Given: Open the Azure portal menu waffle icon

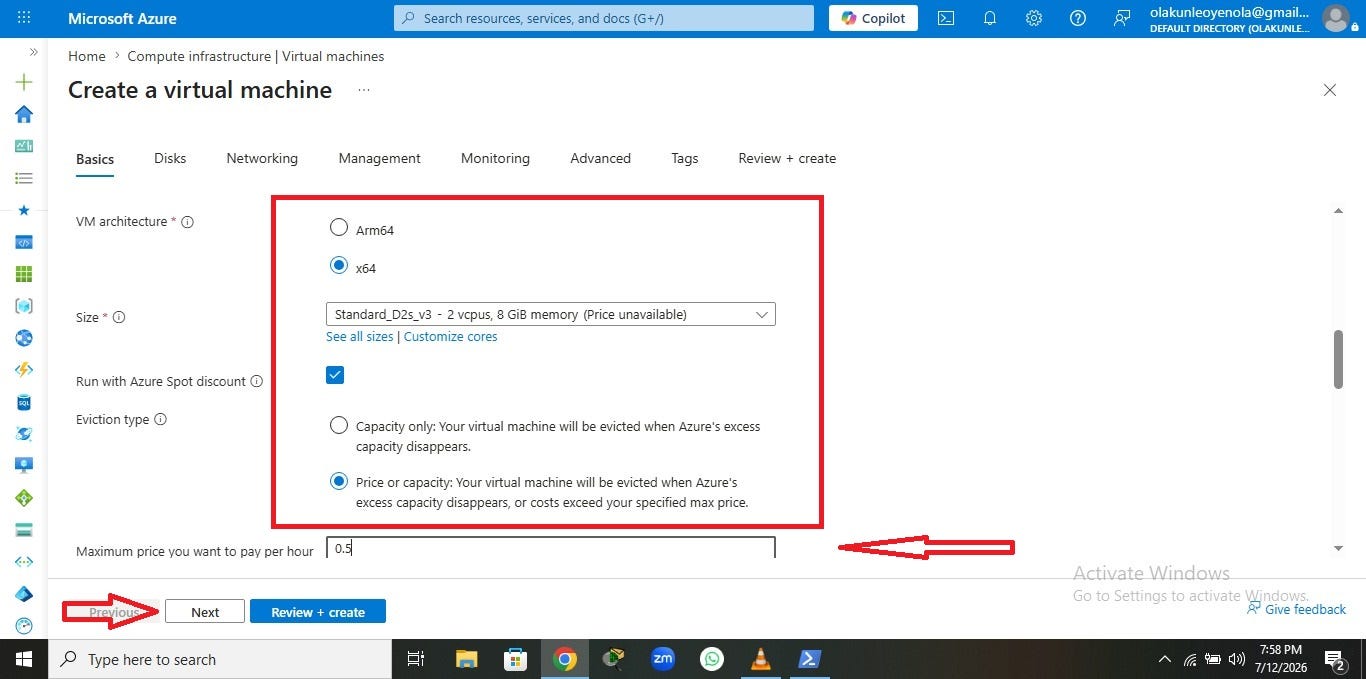Looking at the screenshot, I should (x=24, y=18).
